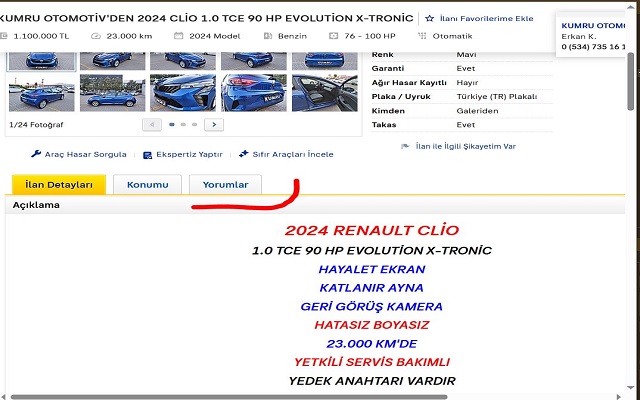Click the KATLANIR AYNA text line

pyautogui.click(x=371, y=288)
